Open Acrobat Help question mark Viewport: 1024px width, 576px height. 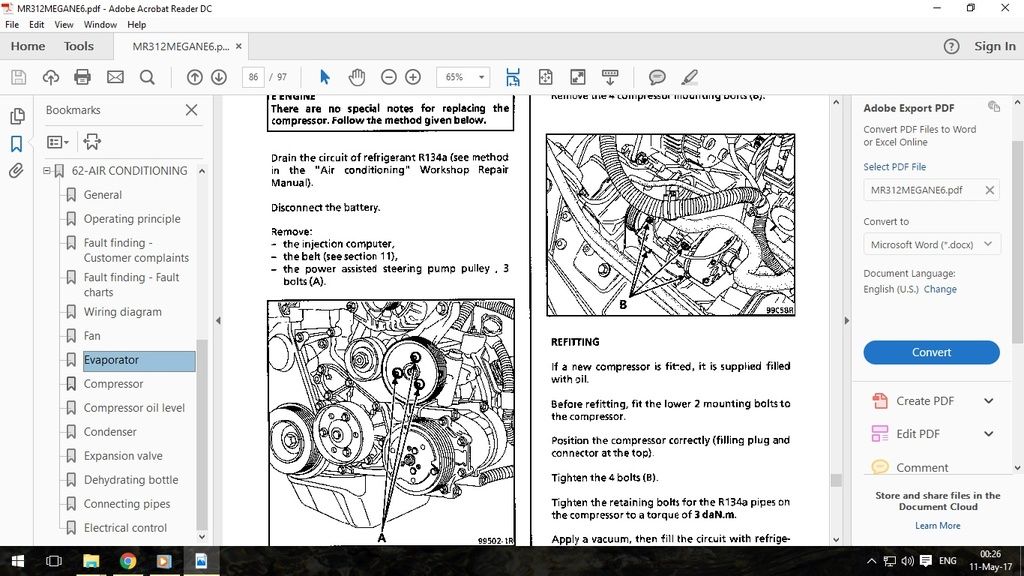952,46
